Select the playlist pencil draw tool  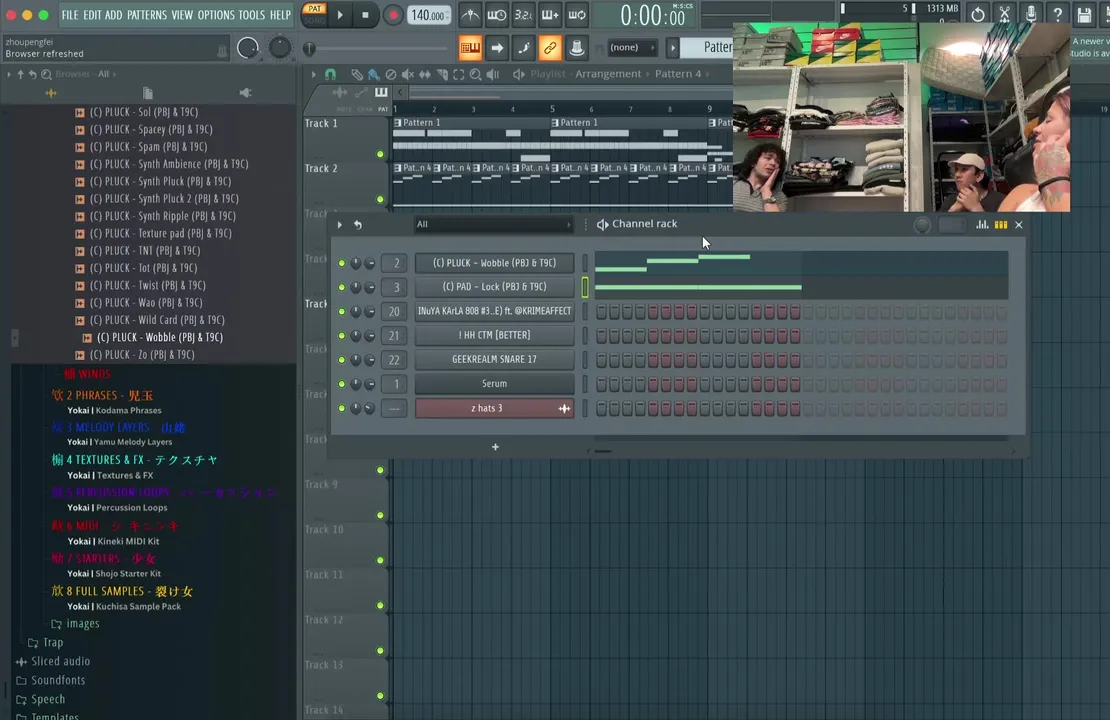(x=357, y=74)
